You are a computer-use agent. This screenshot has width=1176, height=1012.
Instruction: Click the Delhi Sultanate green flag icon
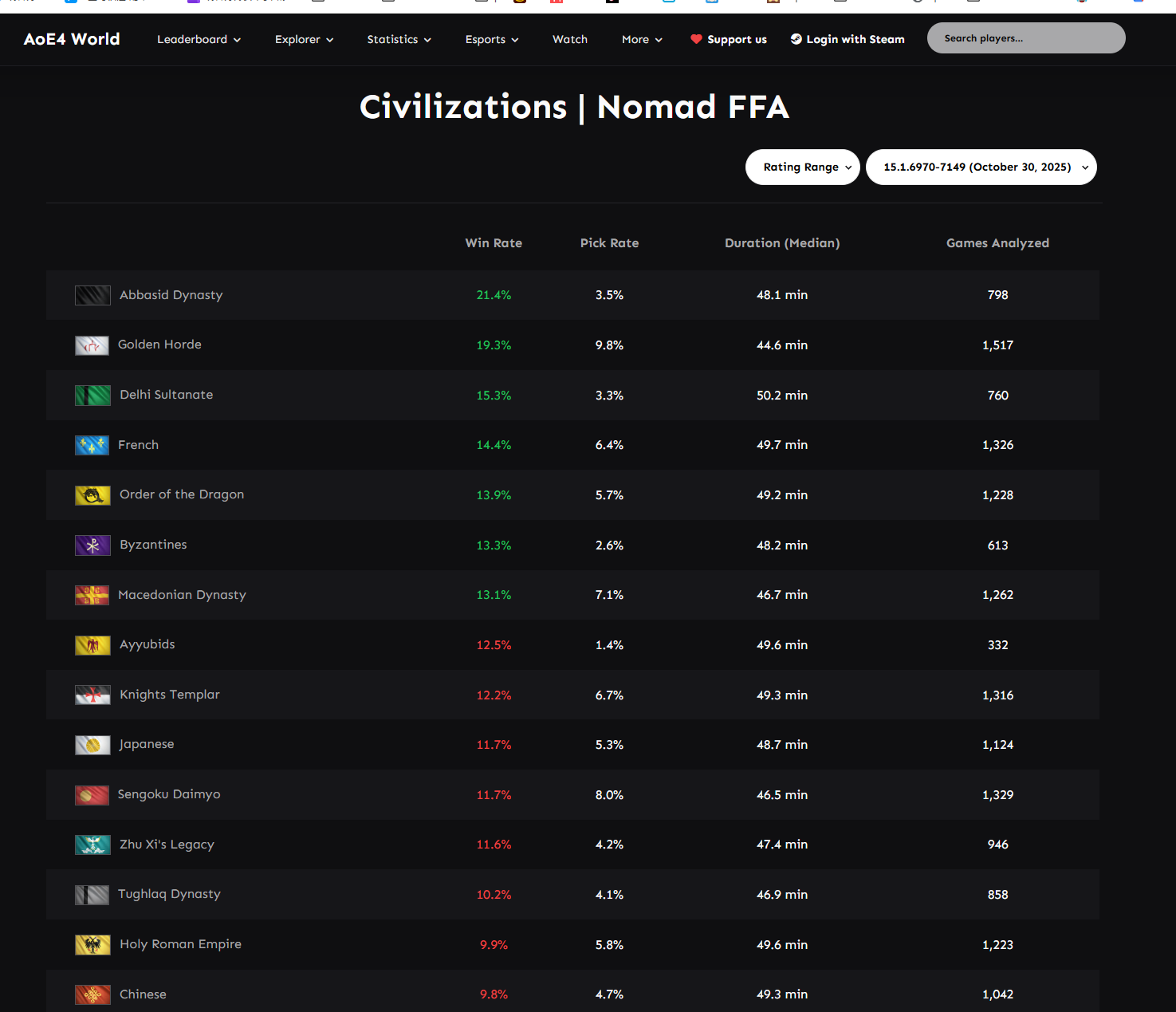(x=92, y=396)
